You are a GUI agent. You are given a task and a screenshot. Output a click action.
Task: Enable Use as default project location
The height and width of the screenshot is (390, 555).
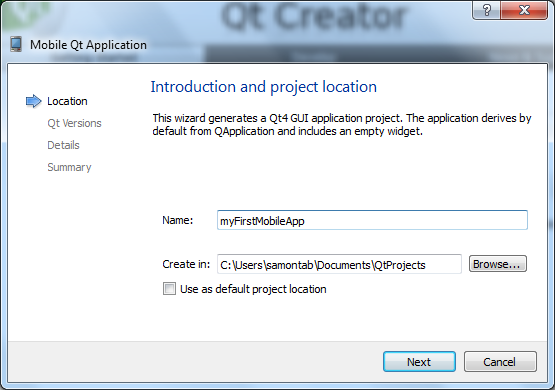169,289
